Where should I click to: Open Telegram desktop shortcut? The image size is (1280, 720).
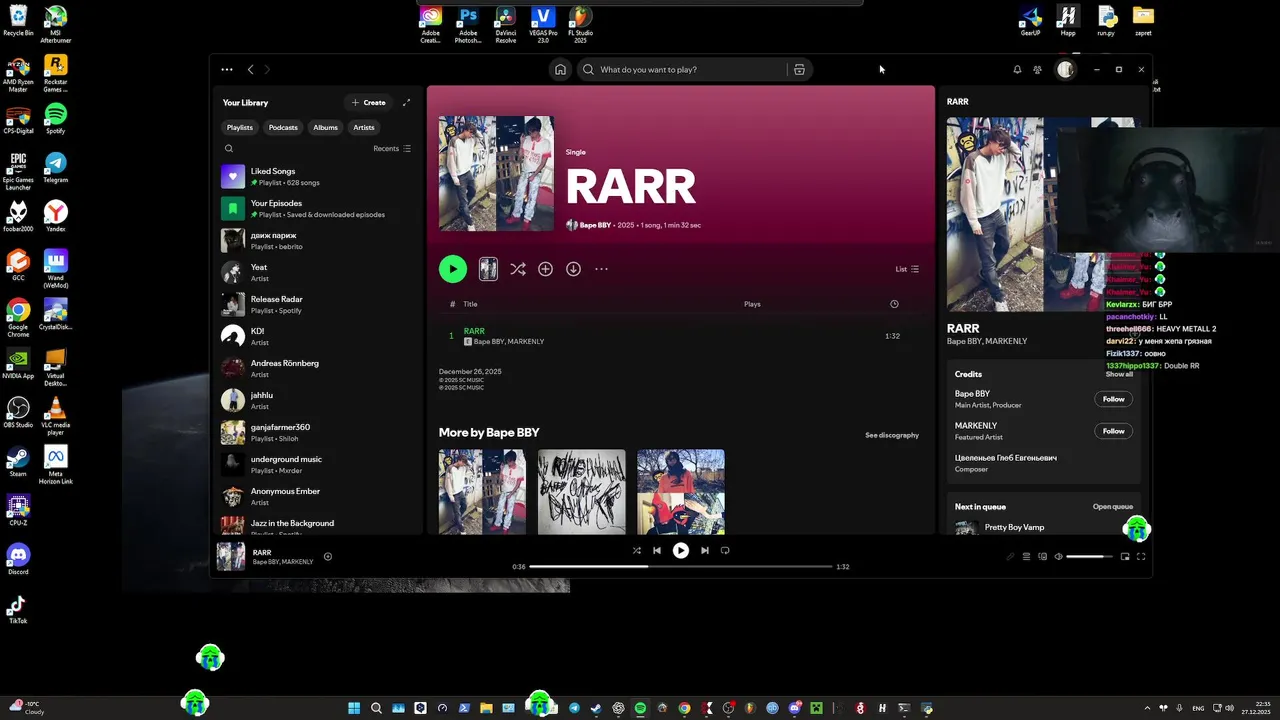pos(56,167)
